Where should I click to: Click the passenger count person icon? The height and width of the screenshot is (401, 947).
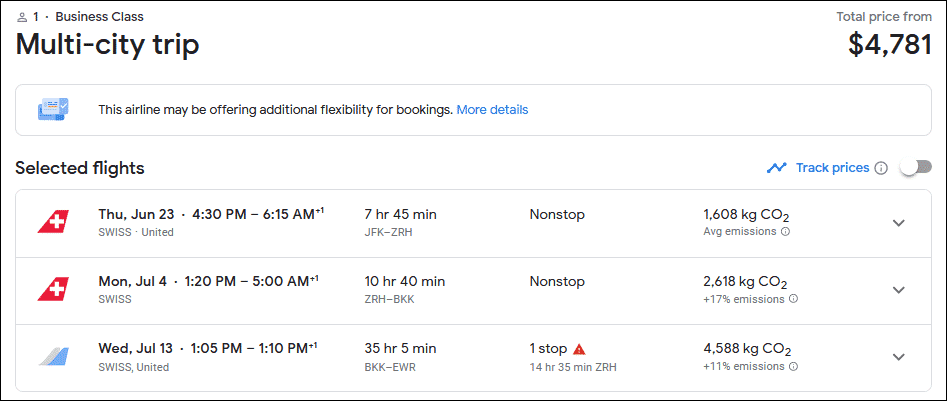[22, 17]
